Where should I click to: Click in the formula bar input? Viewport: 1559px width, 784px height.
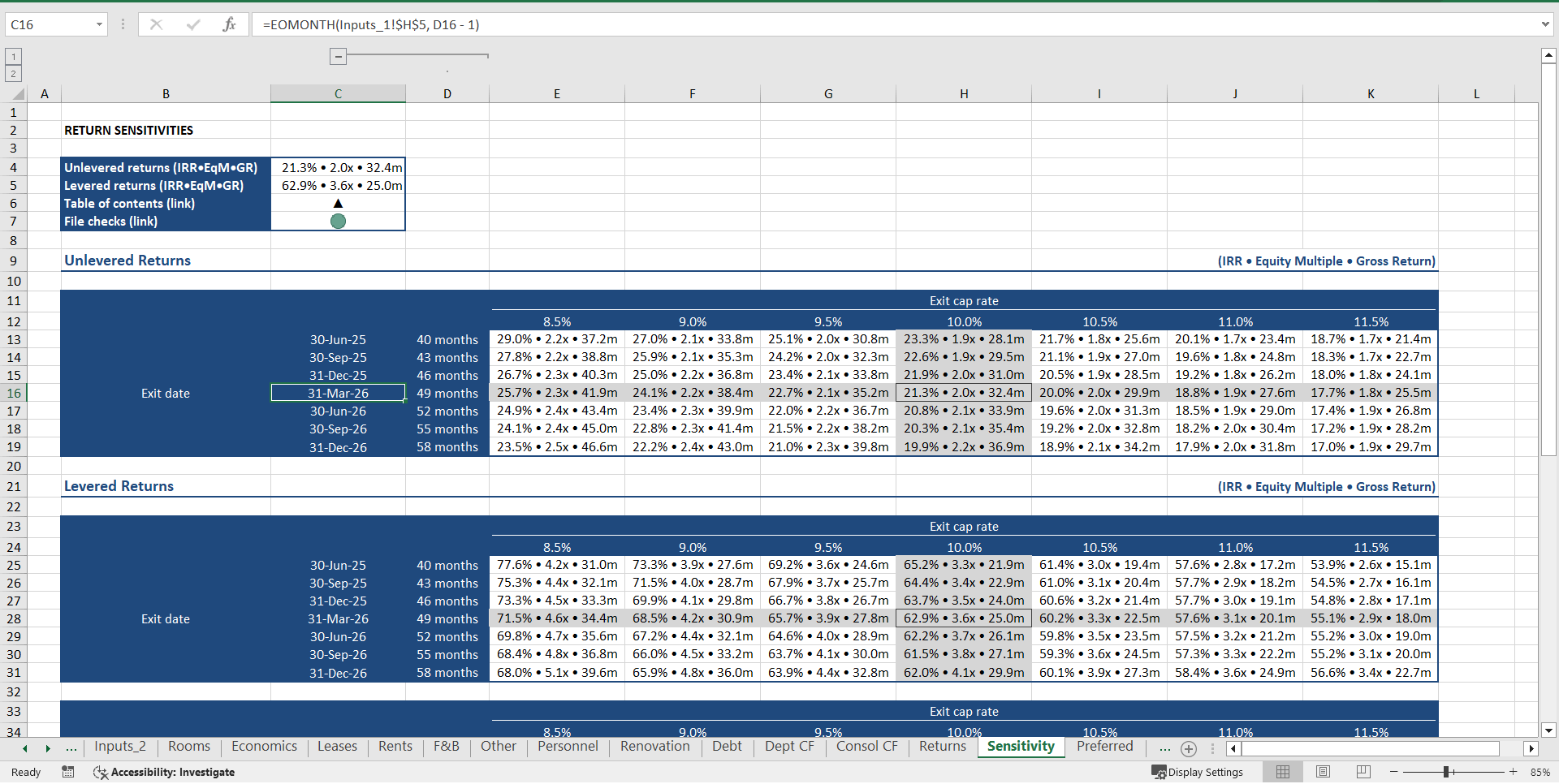coord(893,24)
